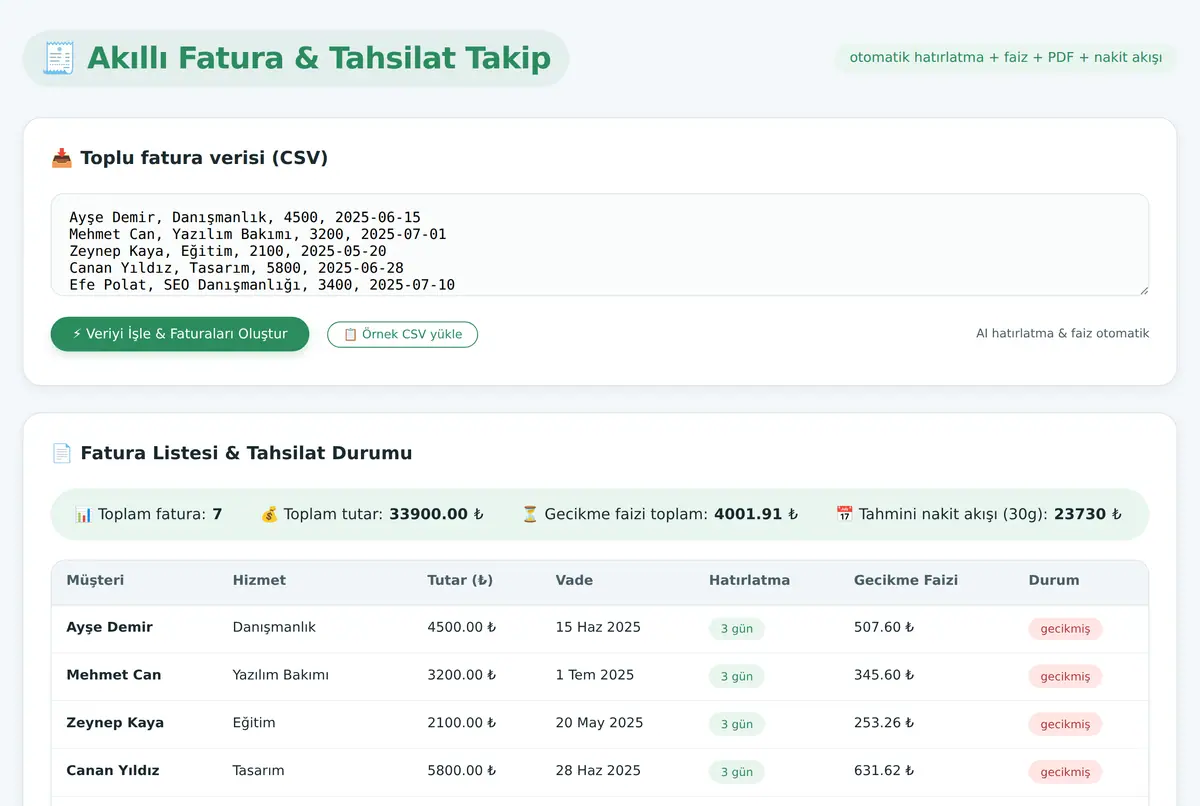The width and height of the screenshot is (1200, 806).
Task: Click the cash flow estimate 23730 ₺
Action: tap(1088, 514)
